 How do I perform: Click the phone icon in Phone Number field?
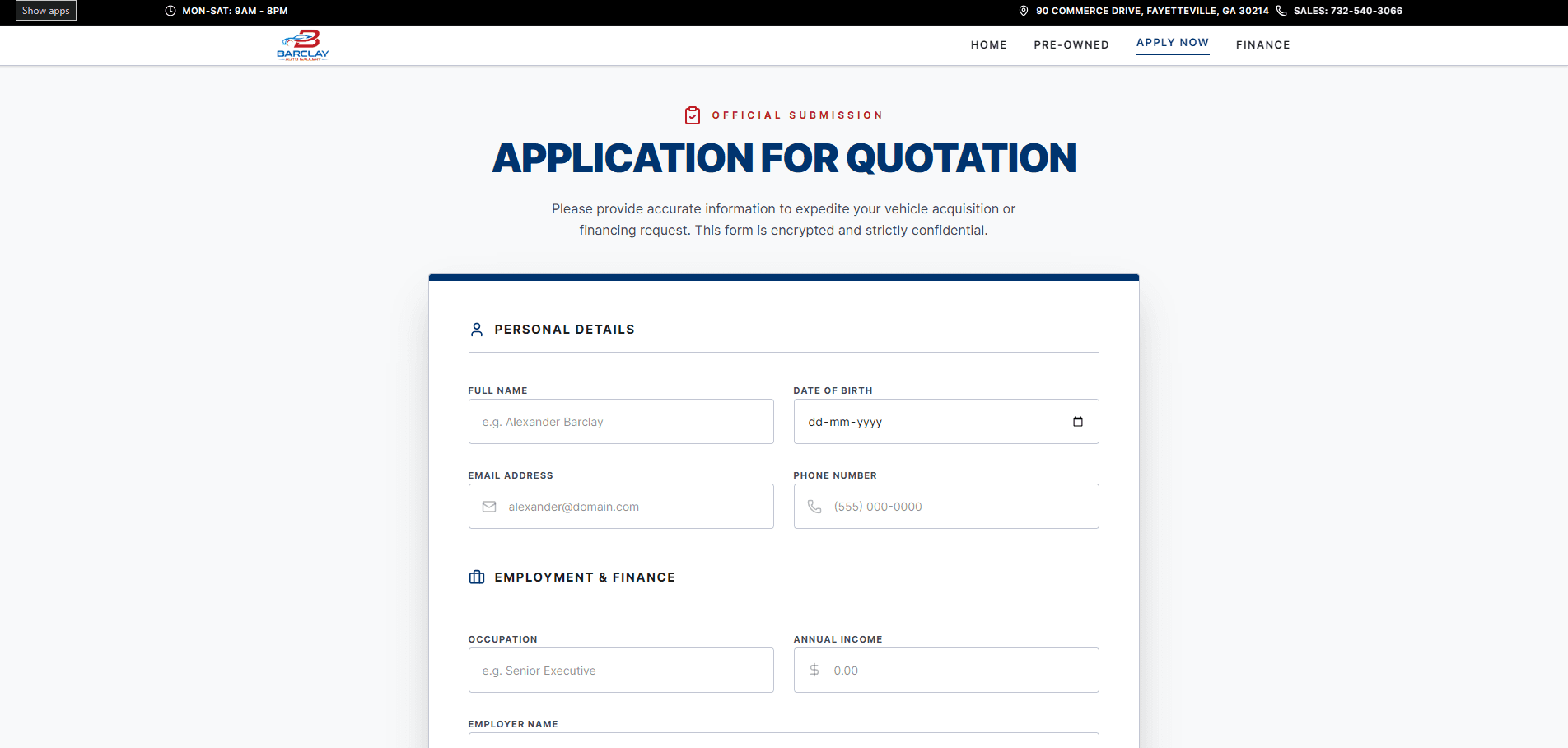tap(814, 507)
